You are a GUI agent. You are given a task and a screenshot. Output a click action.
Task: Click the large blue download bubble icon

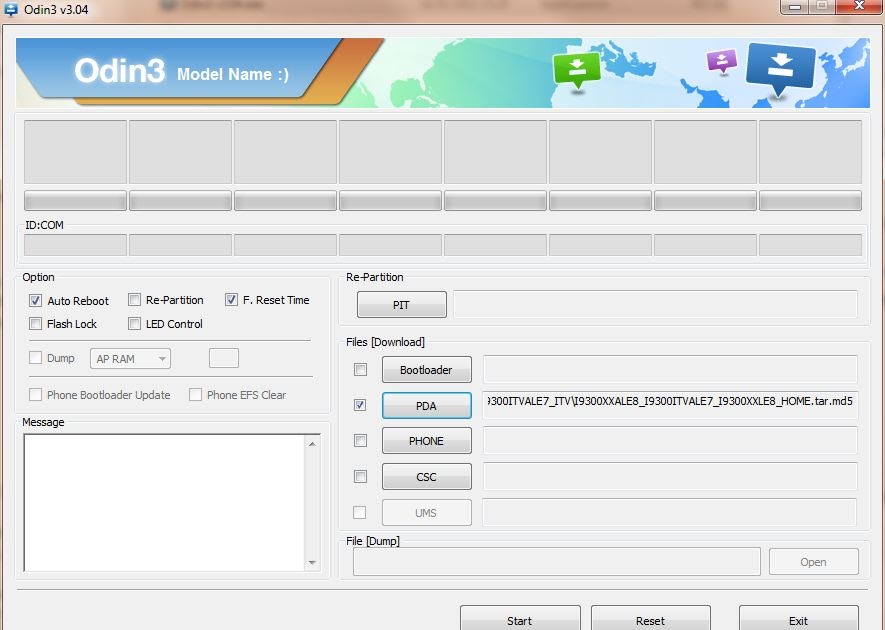[780, 69]
